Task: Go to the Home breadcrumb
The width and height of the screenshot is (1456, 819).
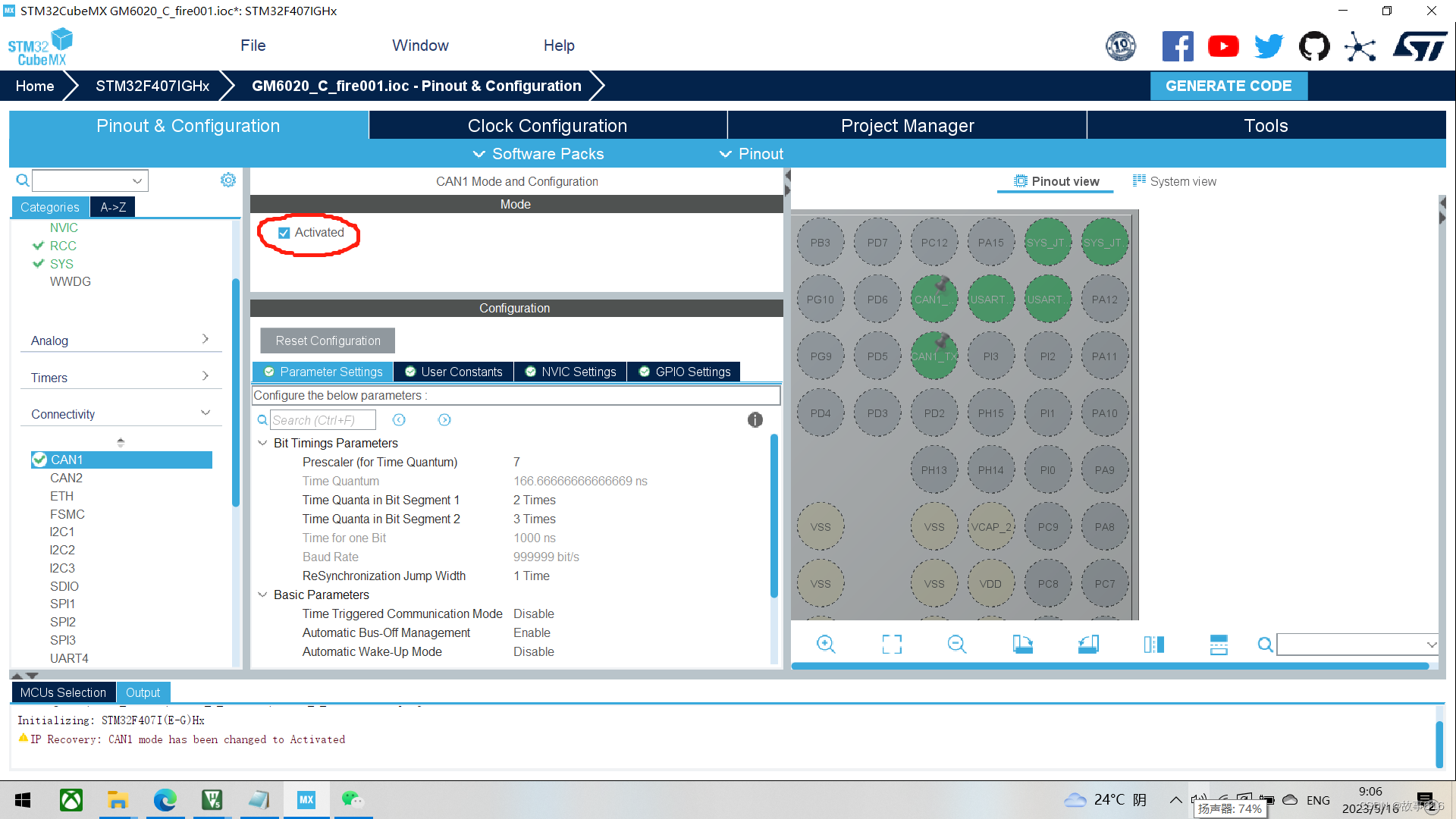Action: [35, 86]
